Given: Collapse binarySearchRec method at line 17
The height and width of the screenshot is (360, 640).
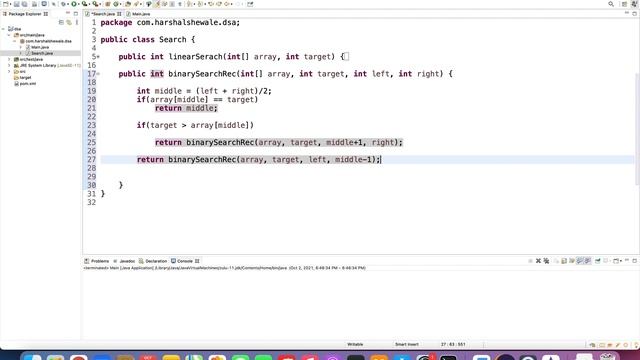Looking at the screenshot, I should [98, 74].
